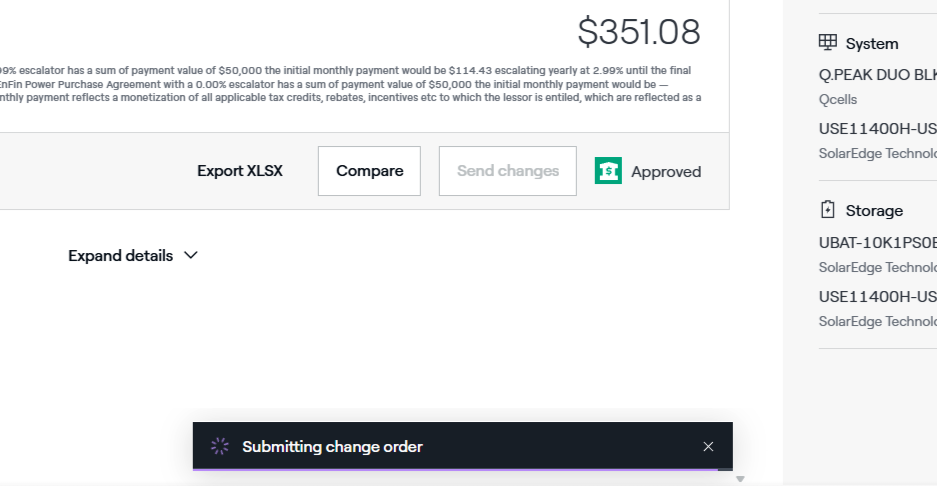Click the System solar panel icon
This screenshot has height=486, width=937.
point(827,43)
